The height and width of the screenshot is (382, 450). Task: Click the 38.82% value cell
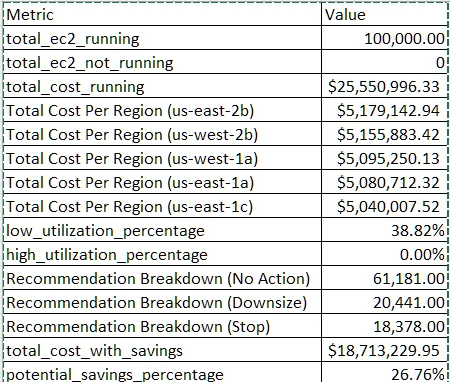point(384,230)
